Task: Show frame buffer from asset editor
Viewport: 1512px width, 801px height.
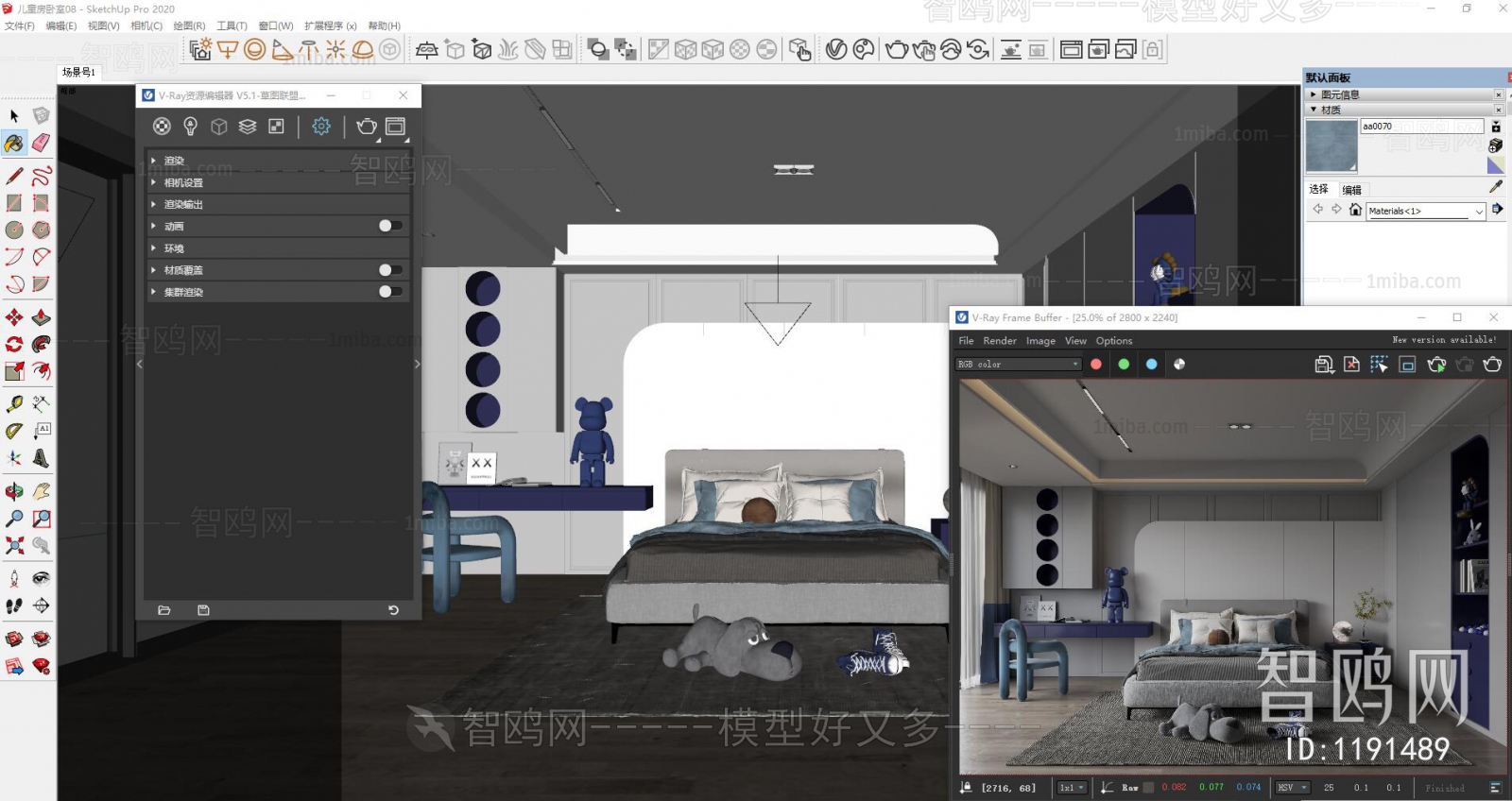Action: point(395,127)
